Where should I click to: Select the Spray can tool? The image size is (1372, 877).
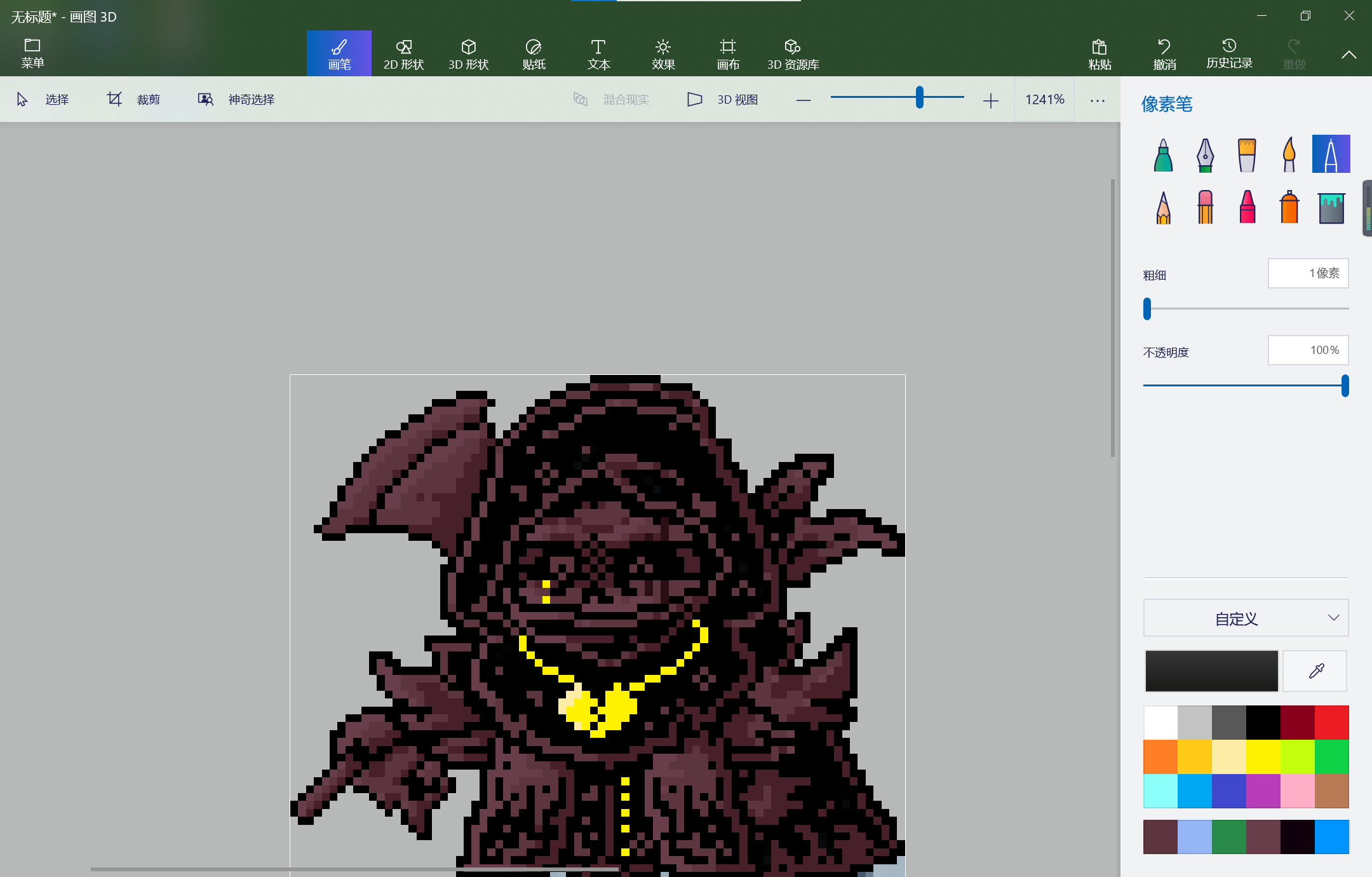[1289, 207]
